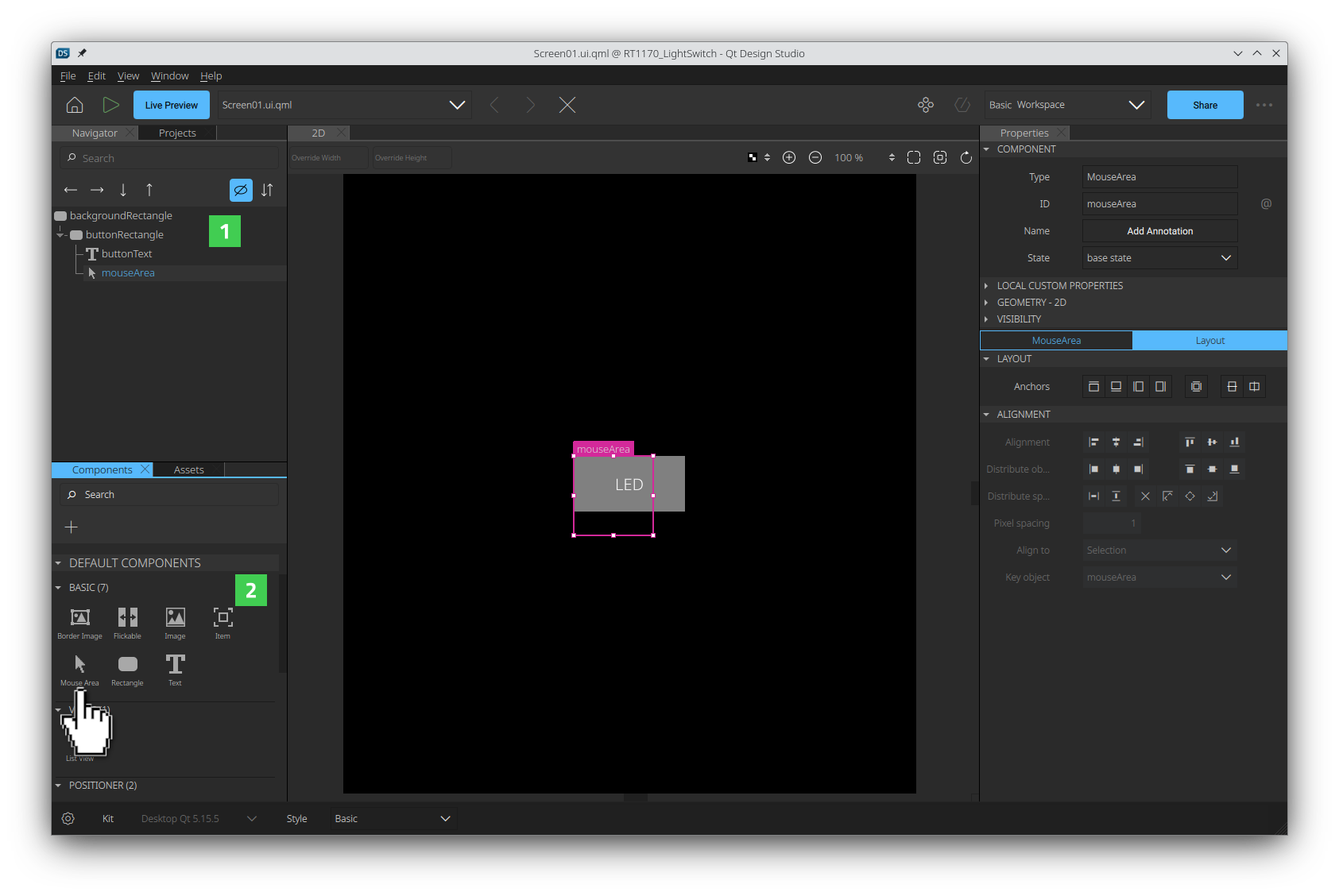Collapse the buttonRectangle tree item

point(61,234)
